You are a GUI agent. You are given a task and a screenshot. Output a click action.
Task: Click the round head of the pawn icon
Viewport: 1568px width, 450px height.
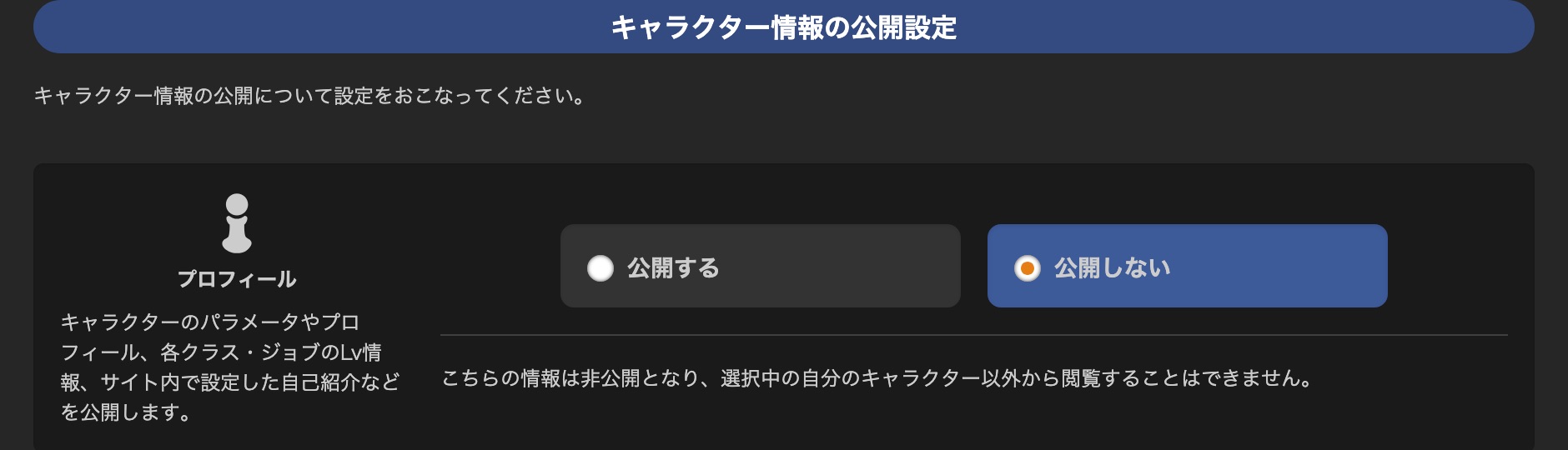coord(237,204)
